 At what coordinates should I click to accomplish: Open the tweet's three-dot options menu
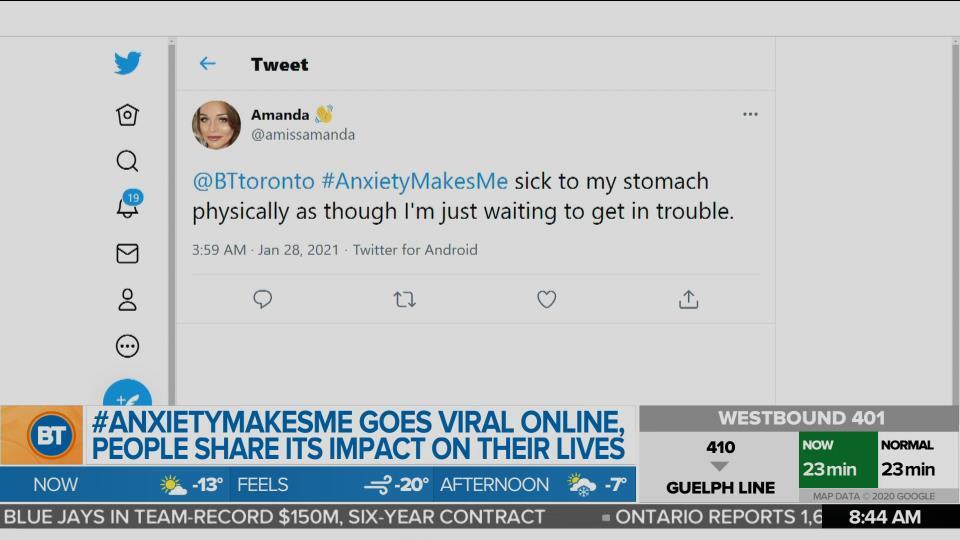click(750, 114)
